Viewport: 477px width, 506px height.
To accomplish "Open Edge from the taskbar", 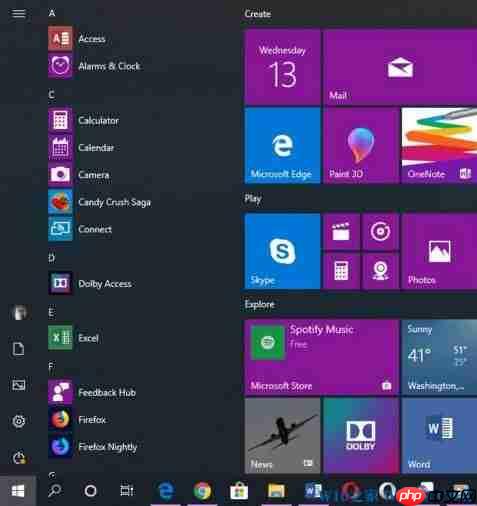I will 166,491.
